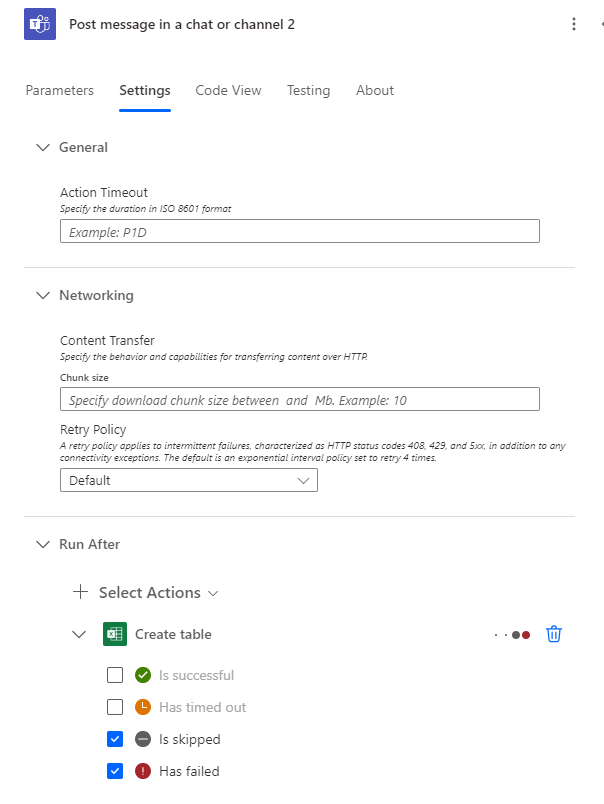Image resolution: width=604 pixels, height=804 pixels.
Task: Click the Action Timeout input field
Action: pyautogui.click(x=300, y=231)
